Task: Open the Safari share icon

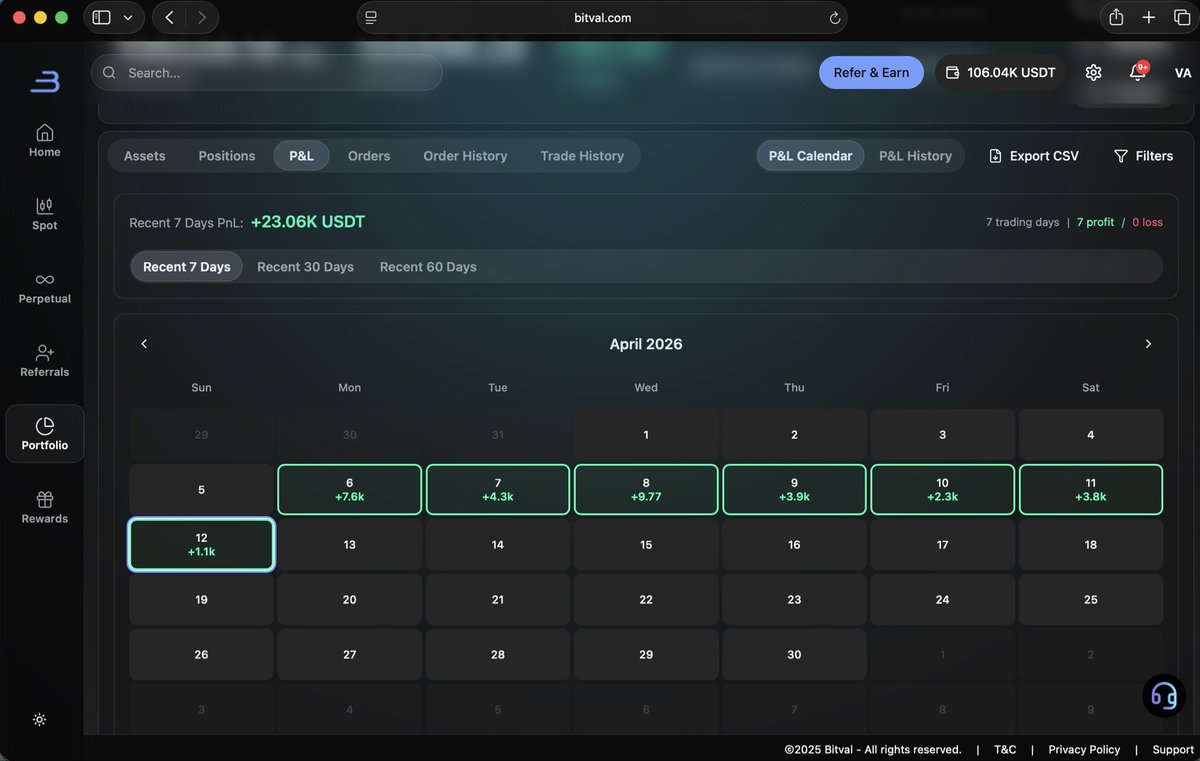Action: tap(1116, 17)
